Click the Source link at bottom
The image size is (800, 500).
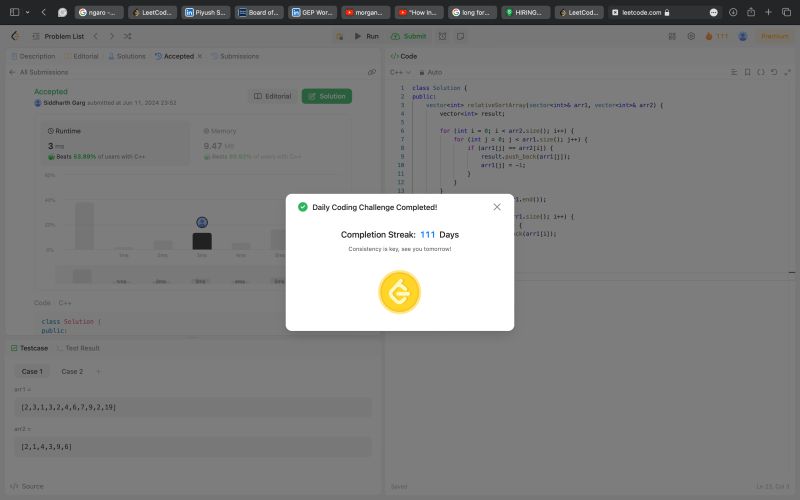28,486
